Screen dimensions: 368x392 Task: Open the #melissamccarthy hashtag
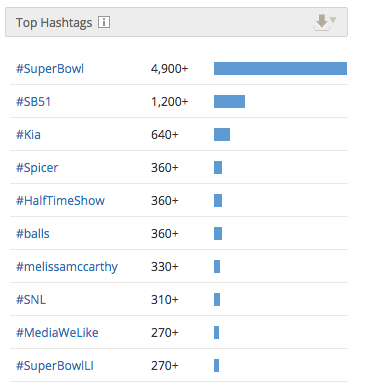(x=67, y=267)
